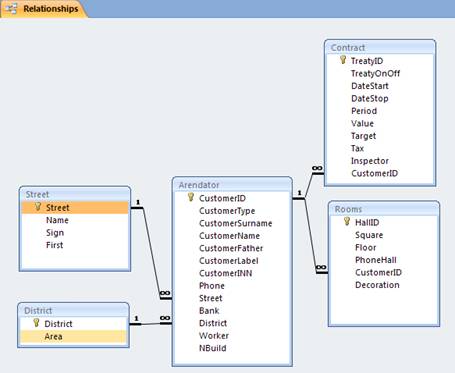Click the PhoneHall field in Rooms
Screen dimensions: 455x373
376,260
